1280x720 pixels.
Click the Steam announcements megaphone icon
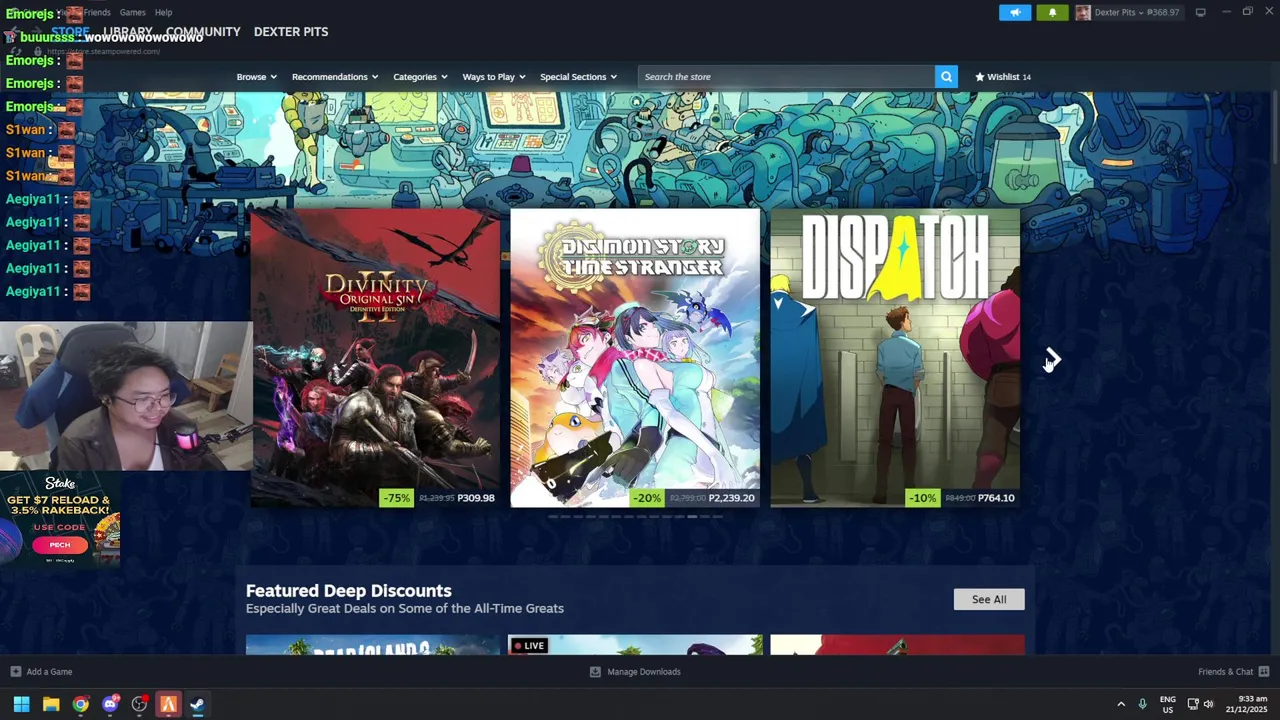coord(1014,12)
